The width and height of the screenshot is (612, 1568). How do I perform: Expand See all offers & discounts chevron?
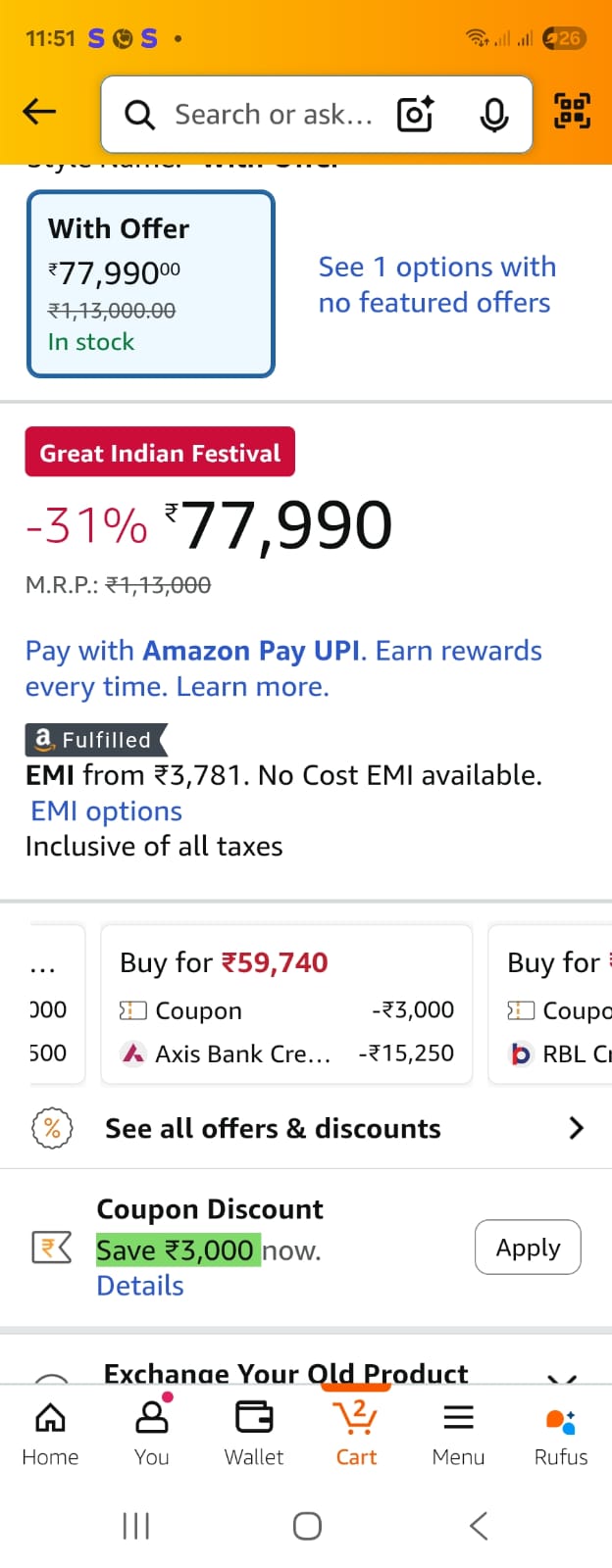(x=576, y=1128)
